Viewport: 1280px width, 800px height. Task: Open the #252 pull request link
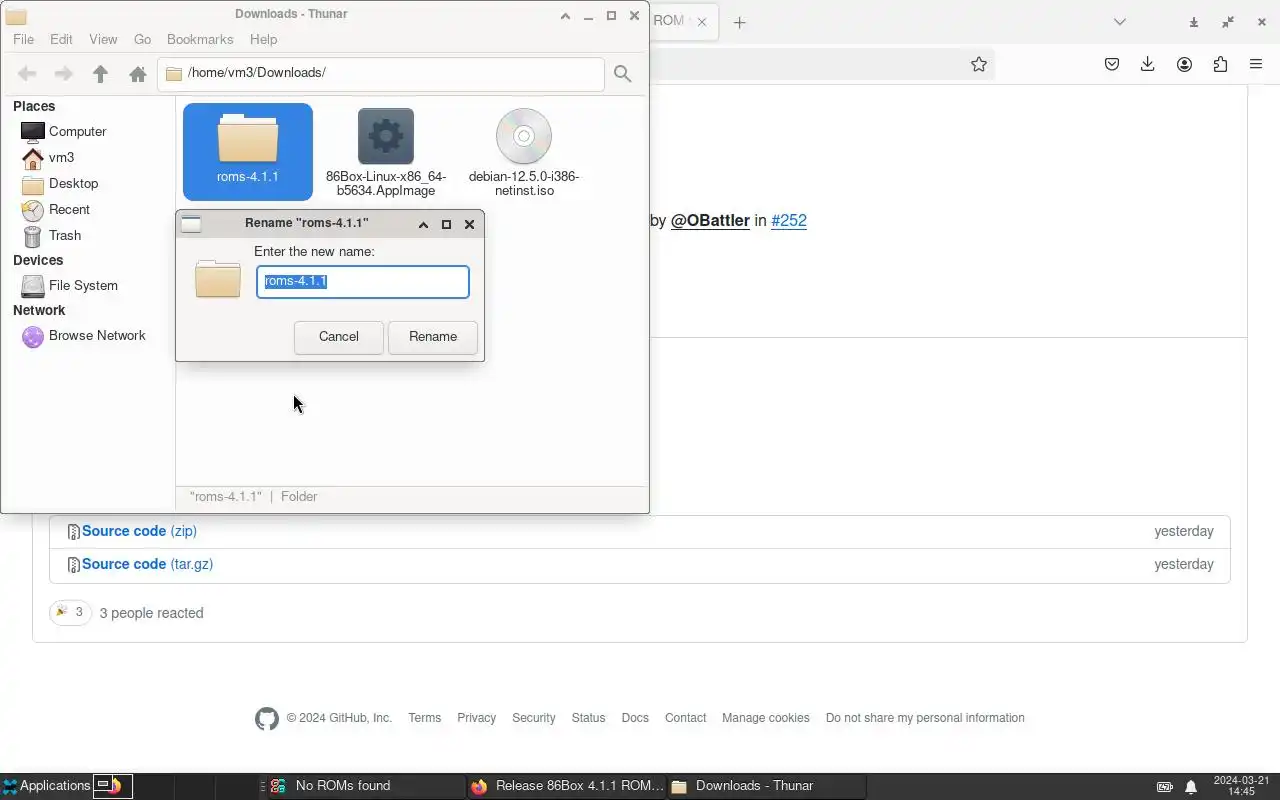[x=789, y=220]
